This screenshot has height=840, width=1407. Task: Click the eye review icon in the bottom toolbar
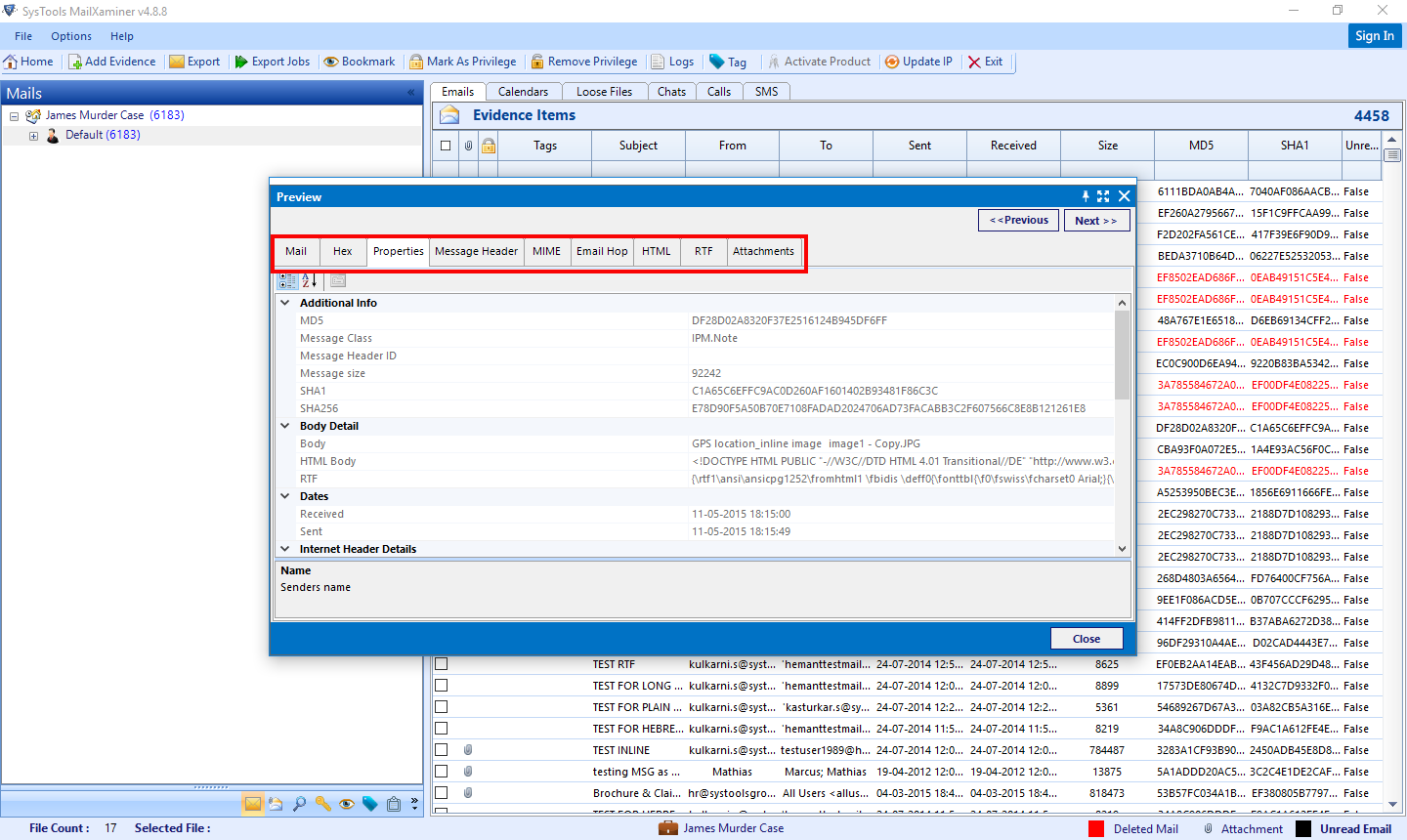(x=347, y=803)
